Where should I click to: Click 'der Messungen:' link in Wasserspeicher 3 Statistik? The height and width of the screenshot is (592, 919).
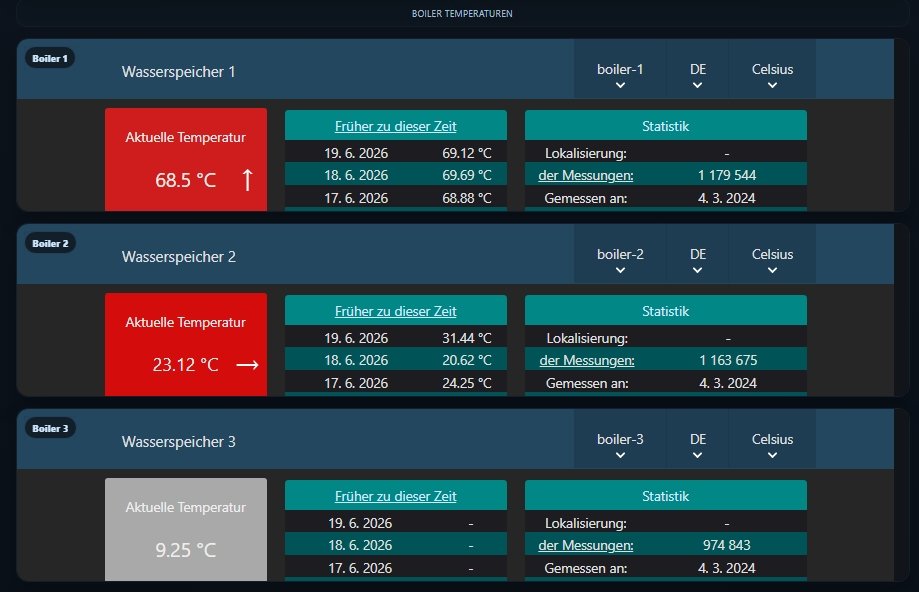586,545
